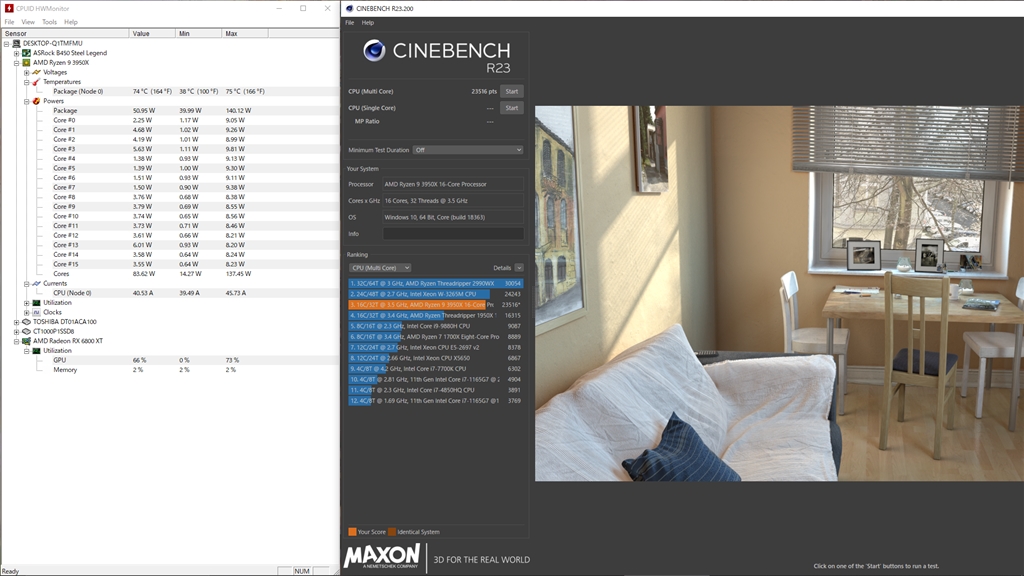The height and width of the screenshot is (576, 1024).
Task: Expand the Clocks tree node
Action: tap(28, 312)
